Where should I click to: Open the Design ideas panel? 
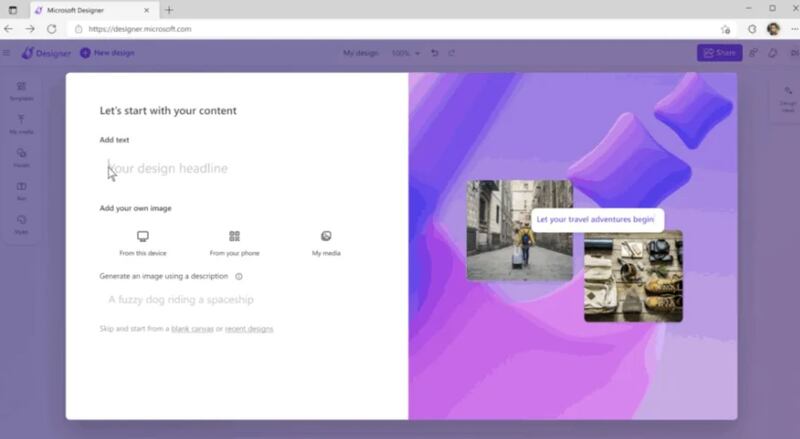pos(788,99)
